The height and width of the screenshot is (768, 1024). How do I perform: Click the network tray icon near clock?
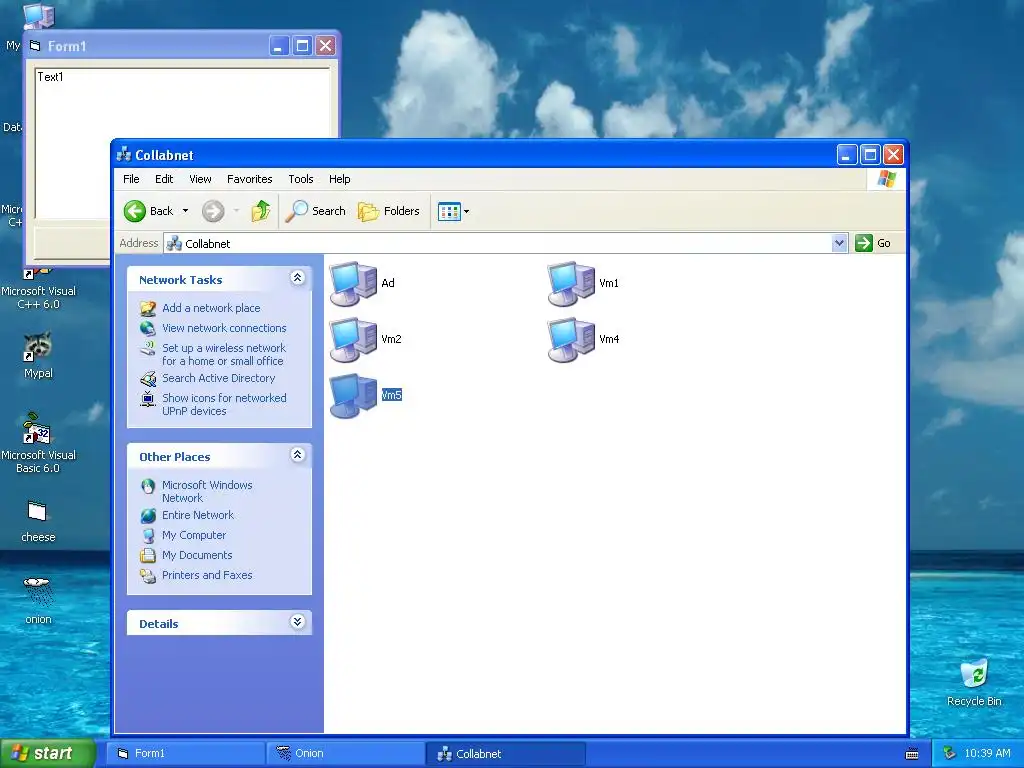950,754
